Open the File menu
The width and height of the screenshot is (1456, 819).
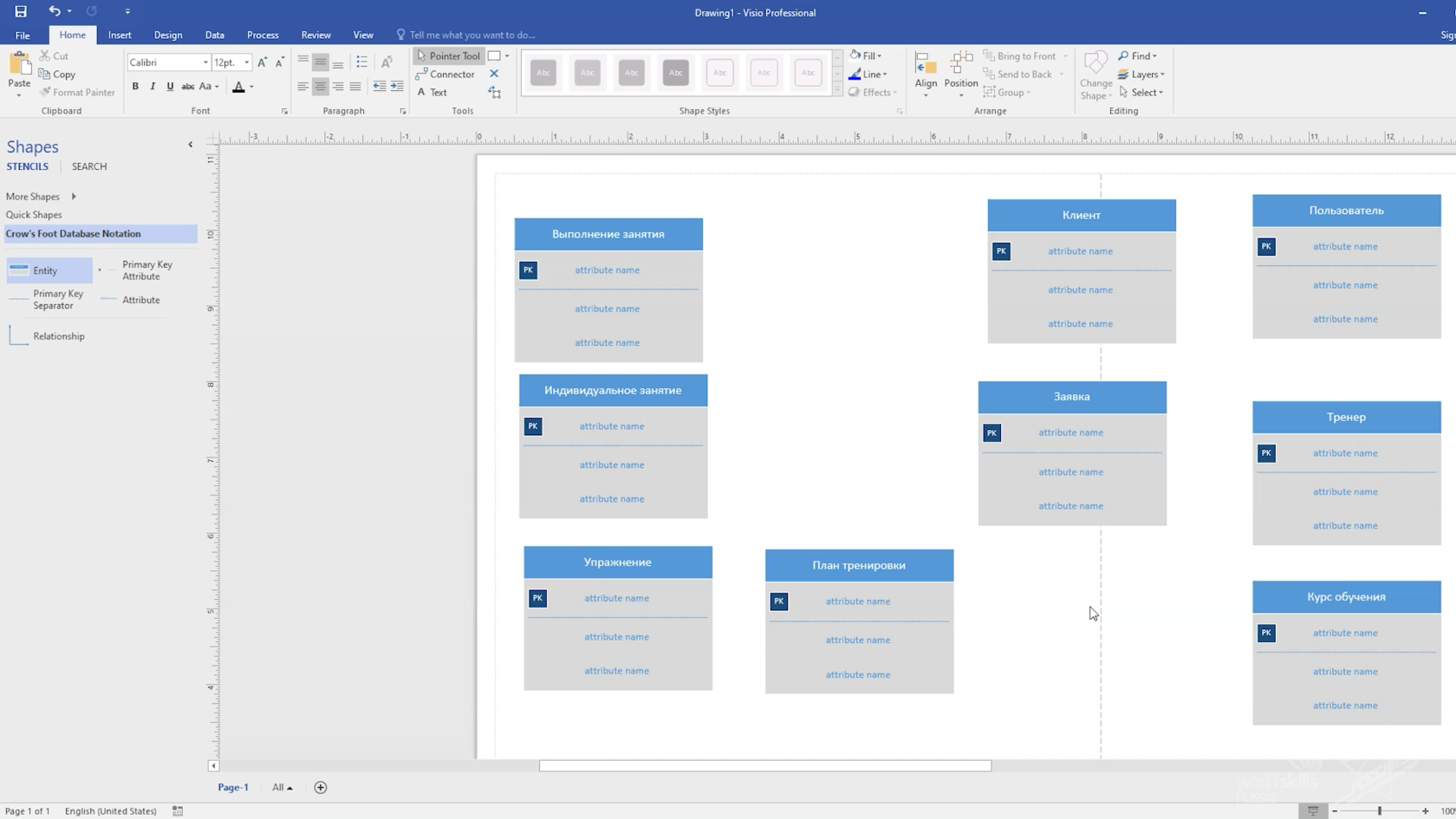coord(23,35)
